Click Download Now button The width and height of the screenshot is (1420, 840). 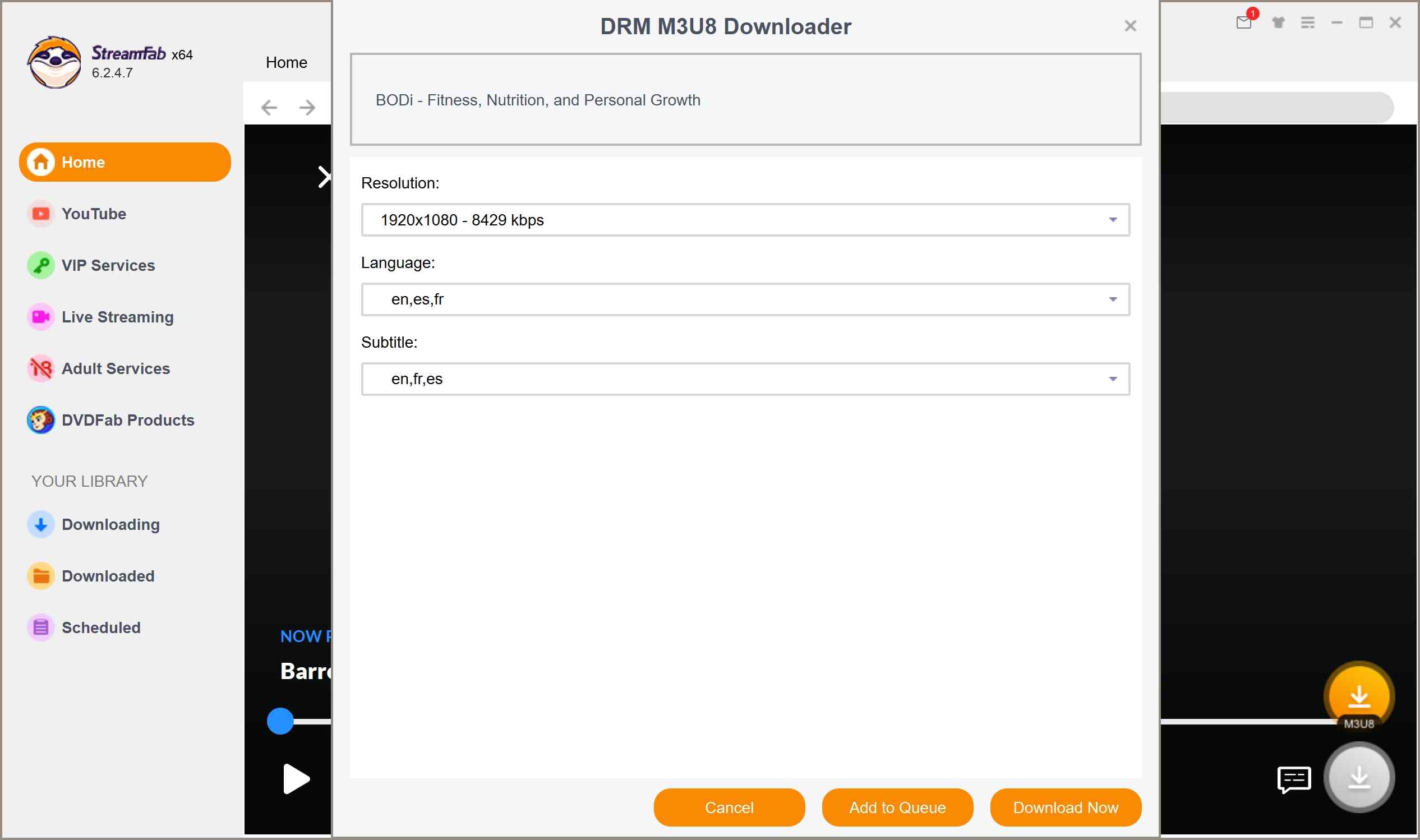(1066, 807)
